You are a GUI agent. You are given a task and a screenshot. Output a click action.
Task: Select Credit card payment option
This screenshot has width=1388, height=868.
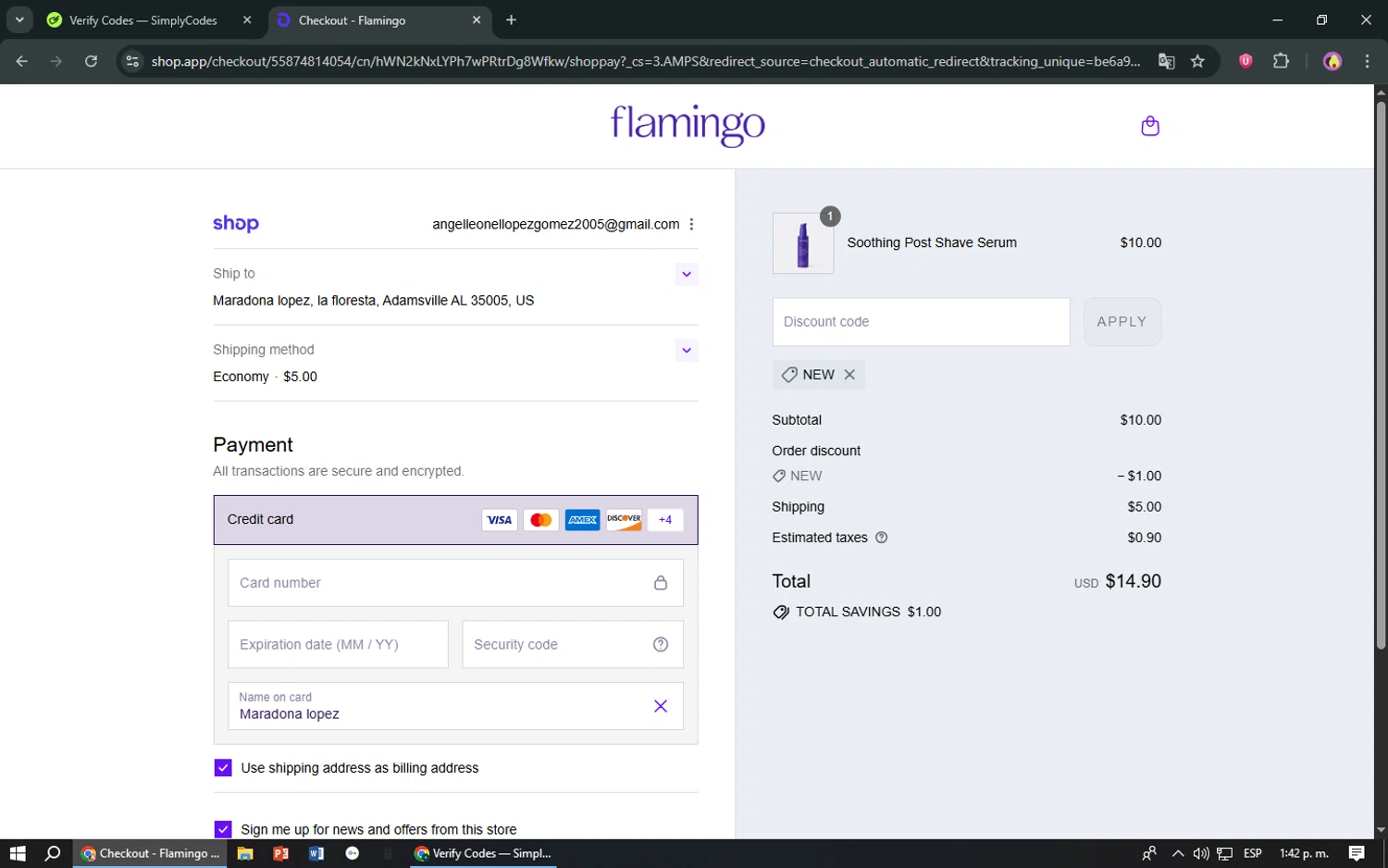(455, 520)
